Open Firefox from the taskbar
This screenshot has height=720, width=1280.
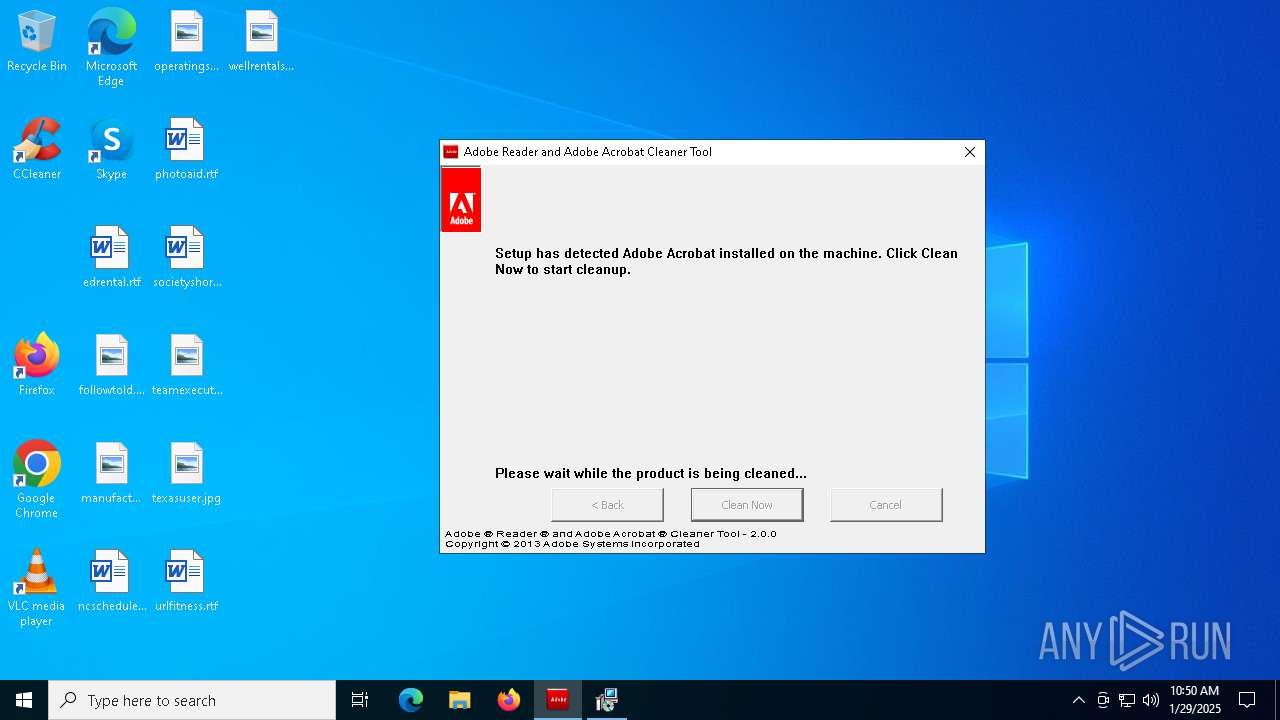point(509,700)
